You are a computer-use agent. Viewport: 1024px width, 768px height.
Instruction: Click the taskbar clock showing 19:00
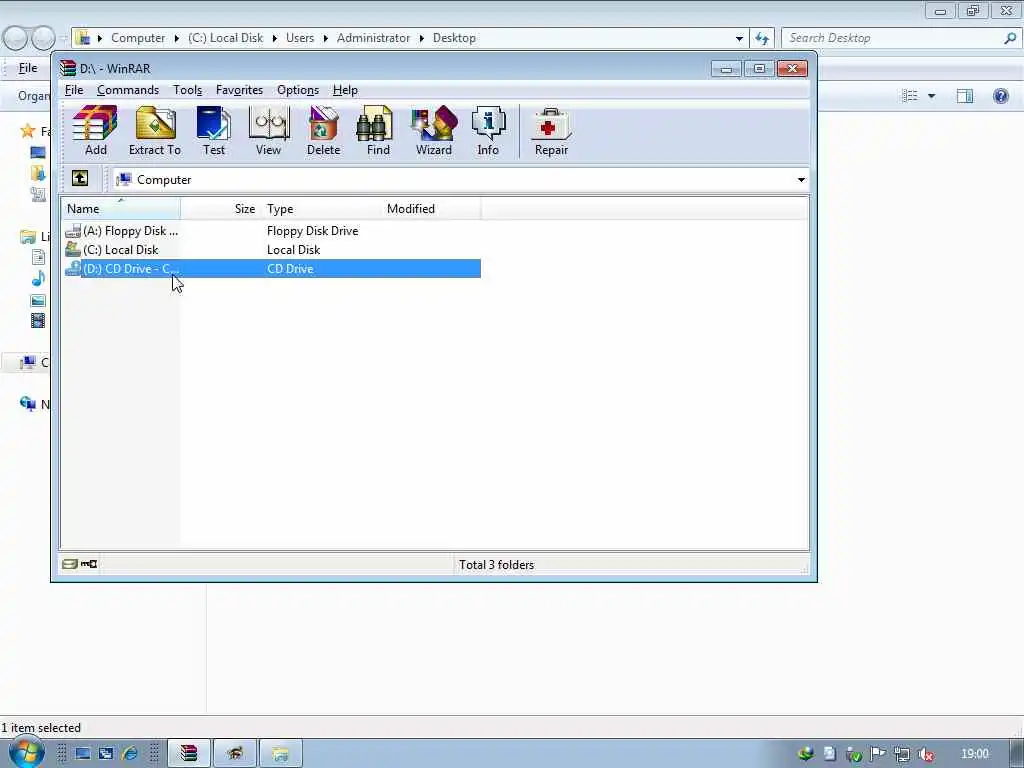pyautogui.click(x=974, y=754)
